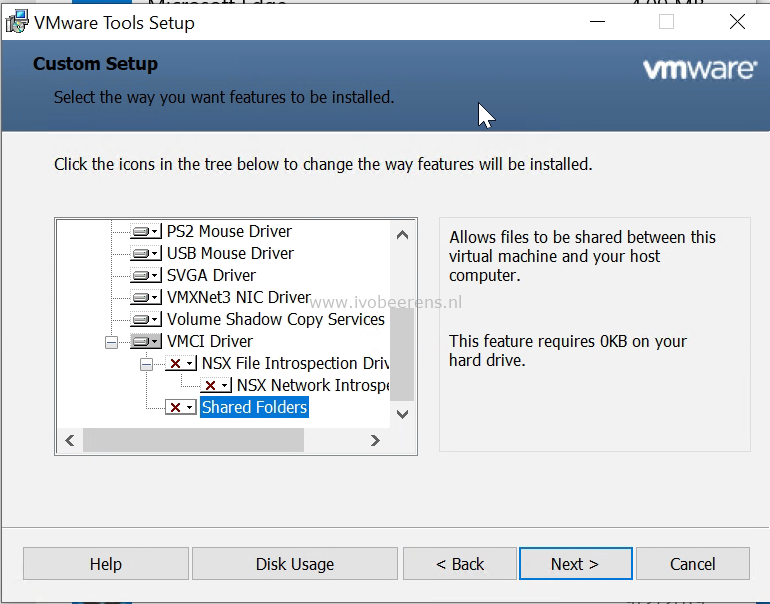Click the VMware Tools Setup title icon
The height and width of the screenshot is (604, 770).
point(17,22)
